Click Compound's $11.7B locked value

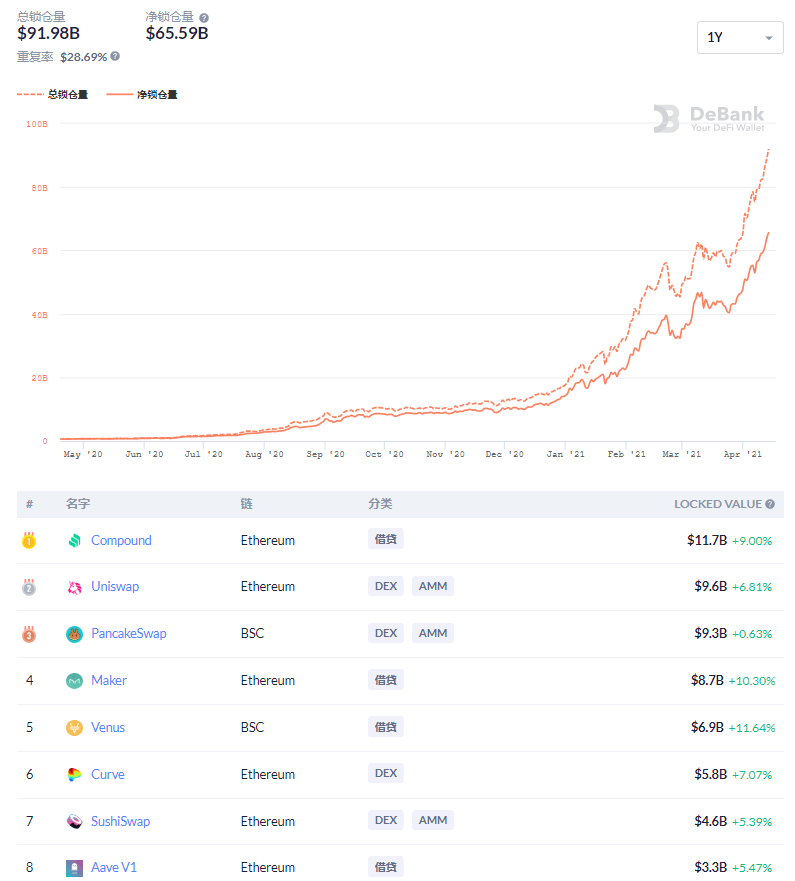click(707, 541)
